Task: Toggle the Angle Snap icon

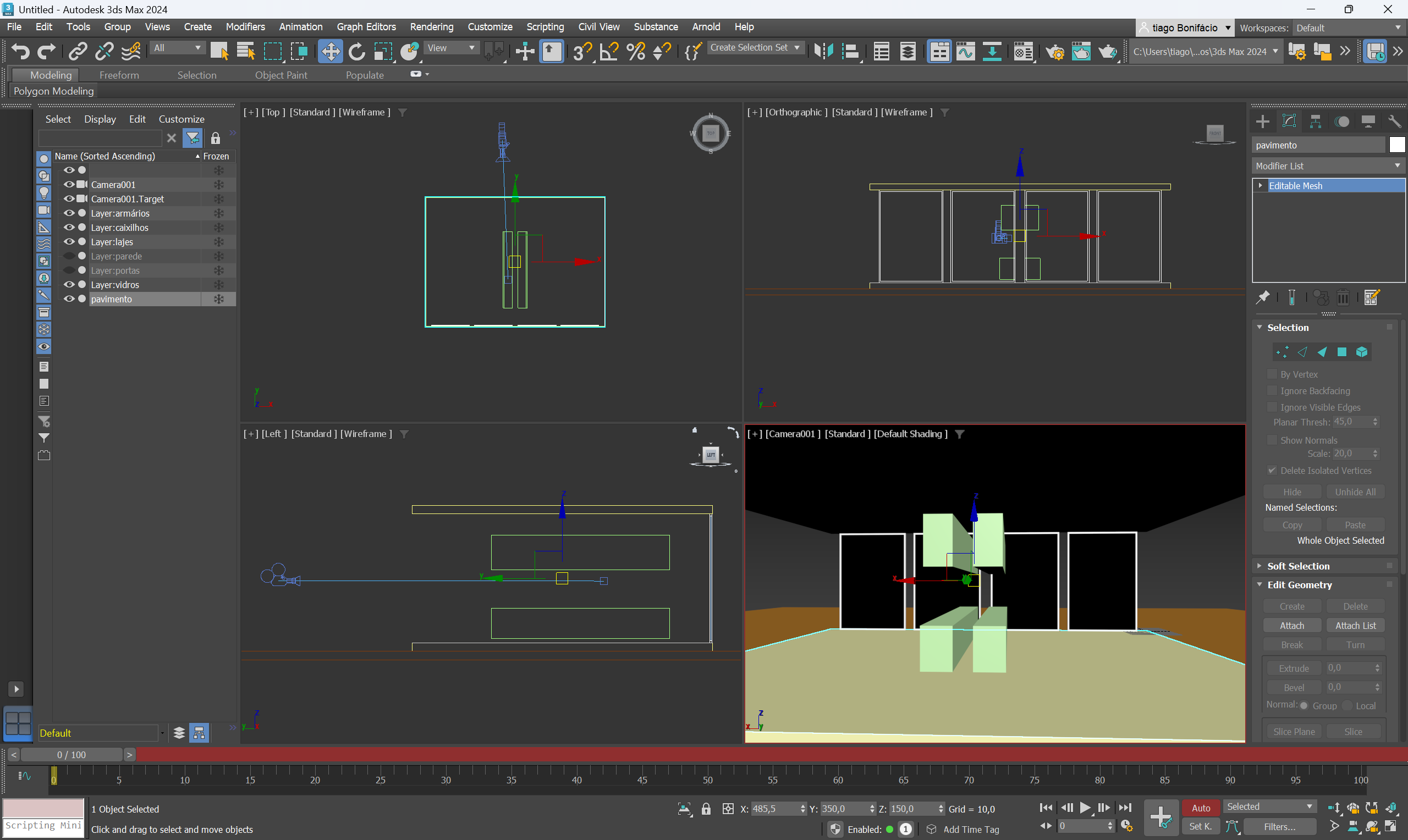Action: coord(609,52)
